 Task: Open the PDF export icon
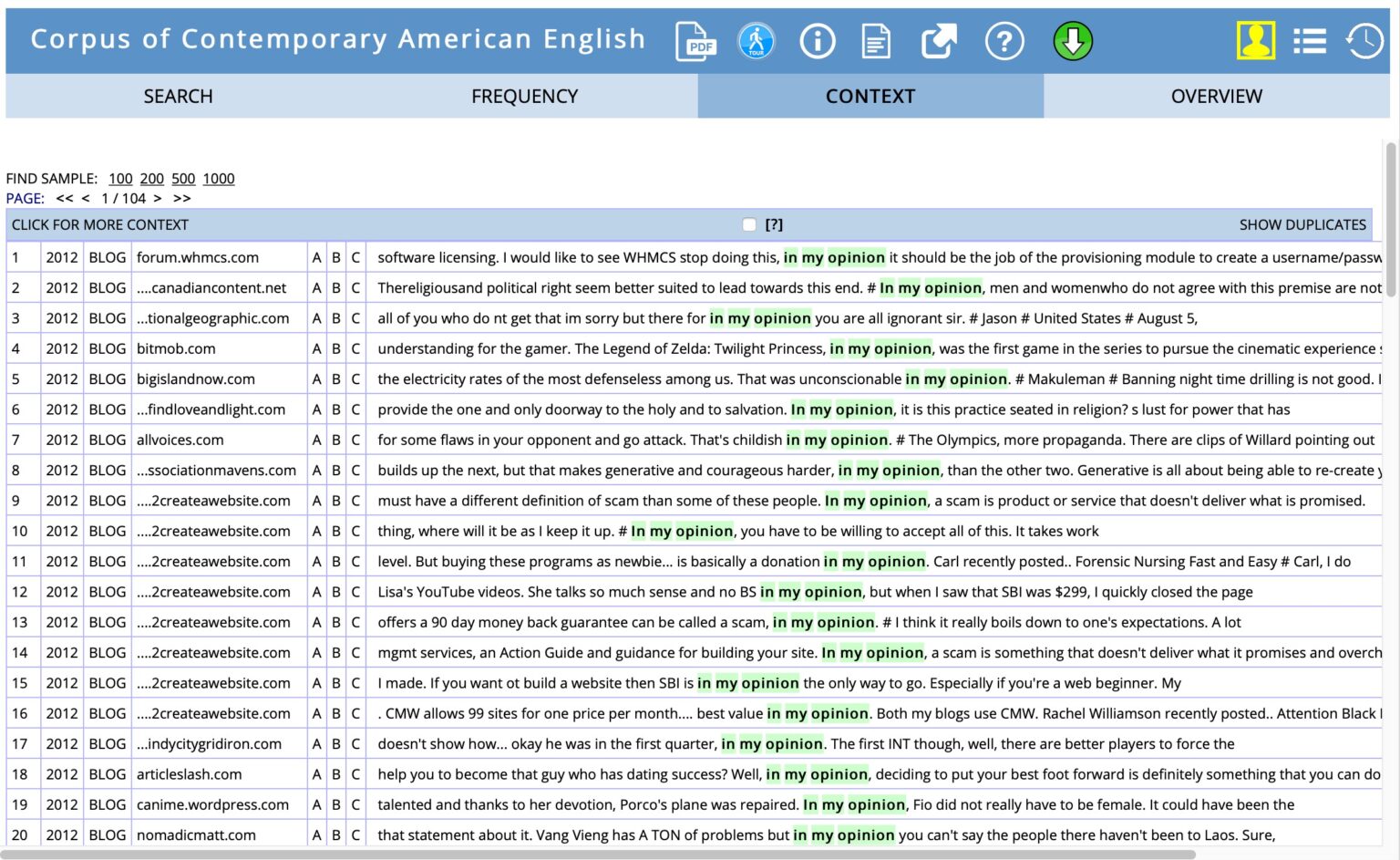point(695,41)
